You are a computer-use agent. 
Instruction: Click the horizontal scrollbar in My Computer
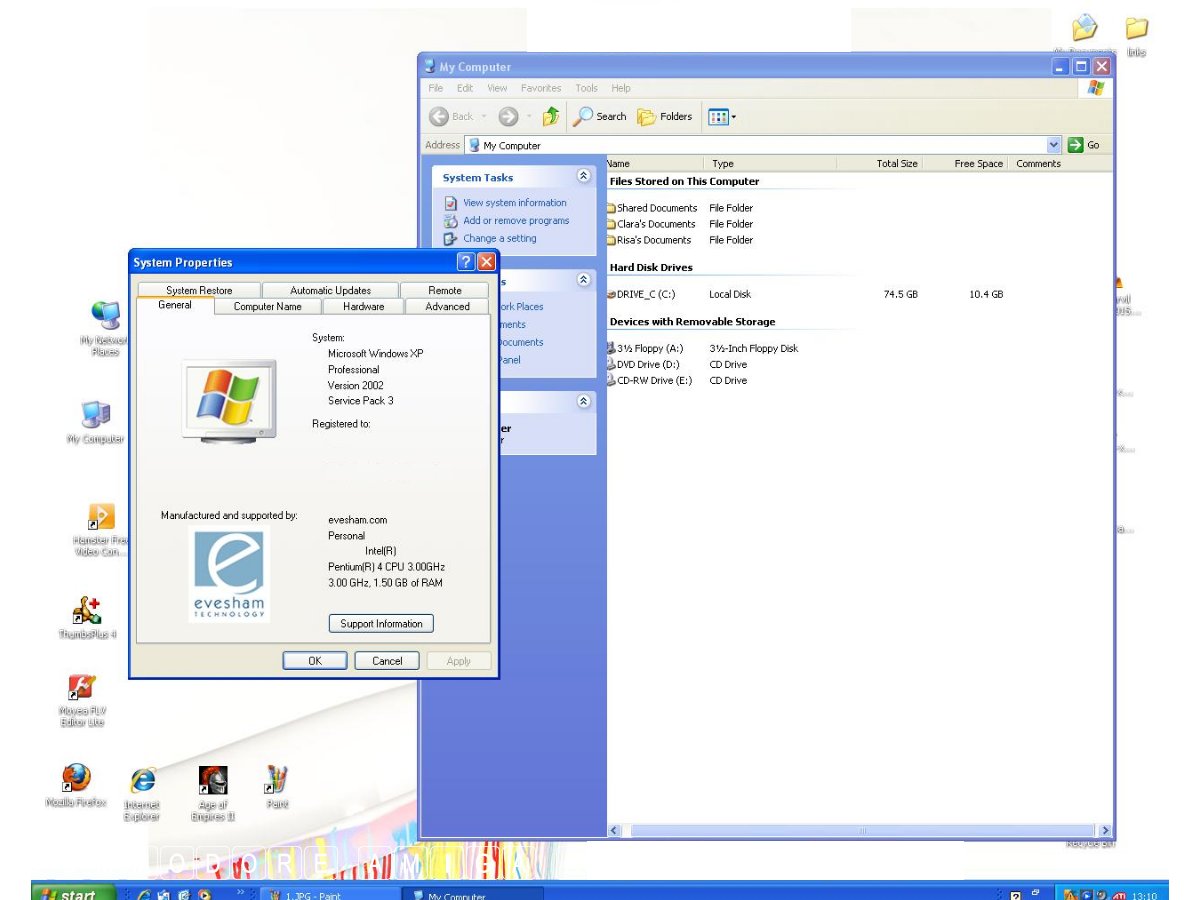pos(860,831)
